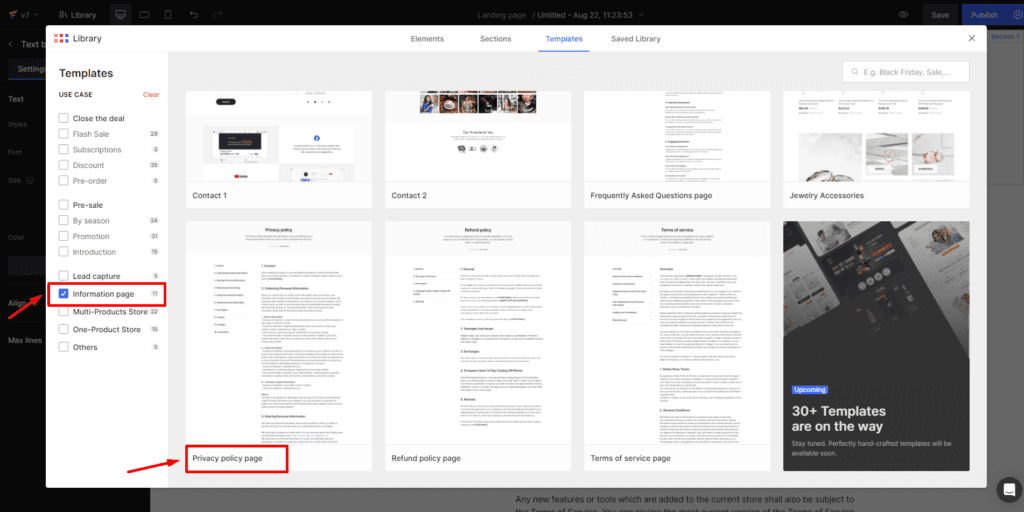Check the Pre-sale checkbox
1024x512 pixels.
click(x=63, y=205)
